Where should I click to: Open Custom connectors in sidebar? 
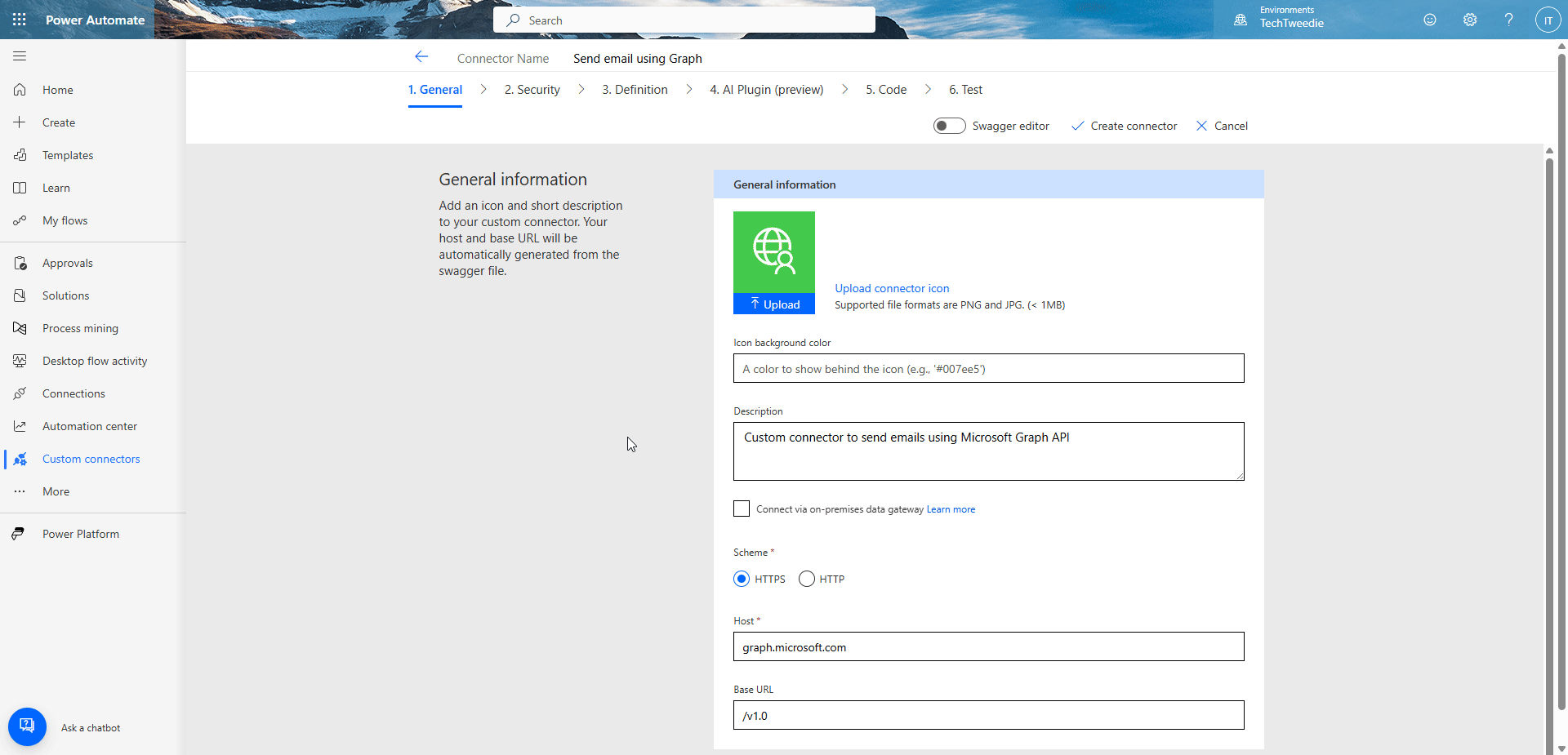[91, 459]
